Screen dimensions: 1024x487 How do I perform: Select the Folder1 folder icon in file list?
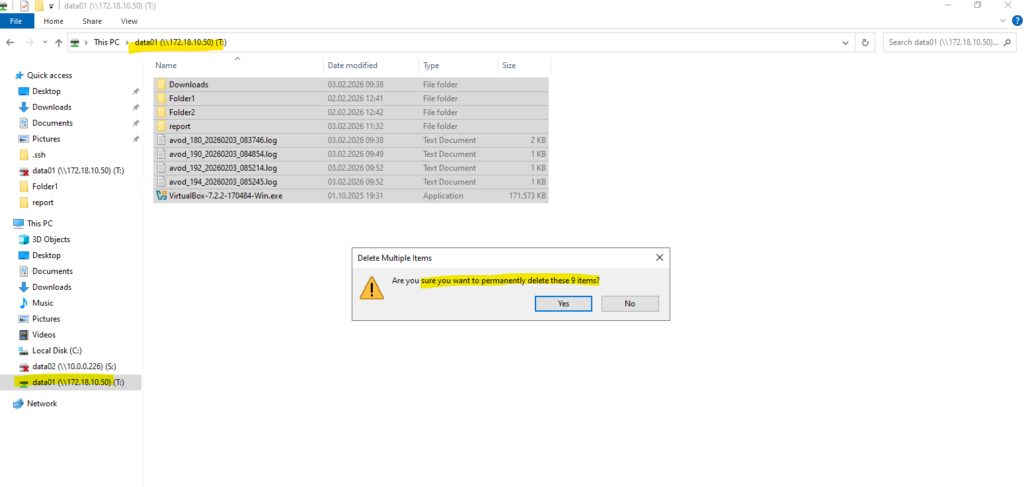point(161,99)
